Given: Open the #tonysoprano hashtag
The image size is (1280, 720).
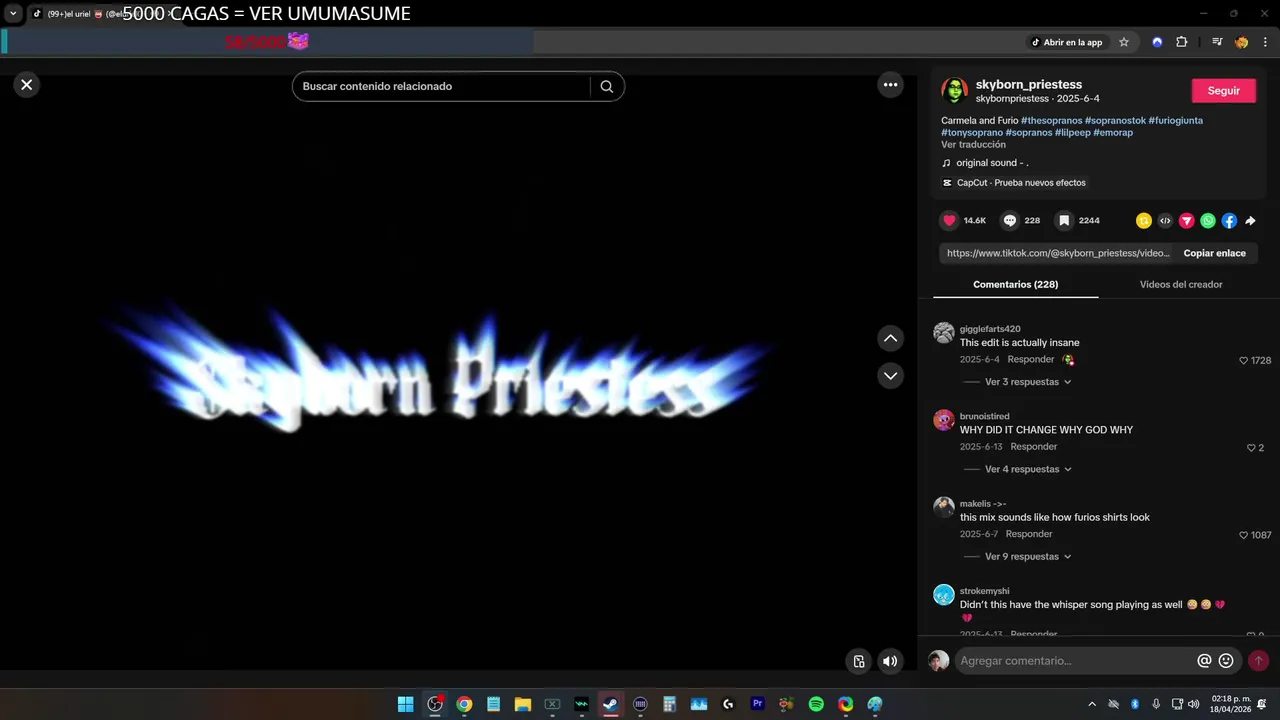Looking at the screenshot, I should click(x=972, y=132).
